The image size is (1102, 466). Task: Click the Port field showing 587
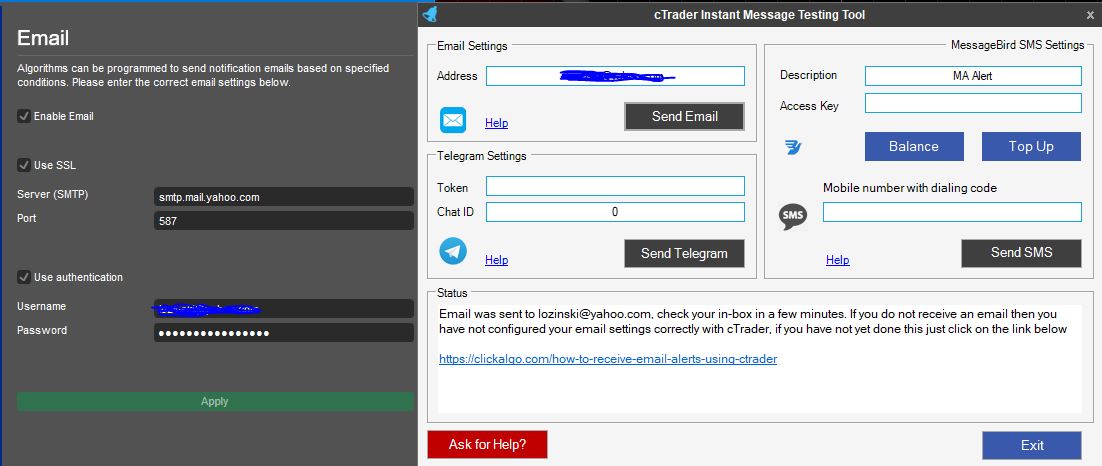click(284, 221)
